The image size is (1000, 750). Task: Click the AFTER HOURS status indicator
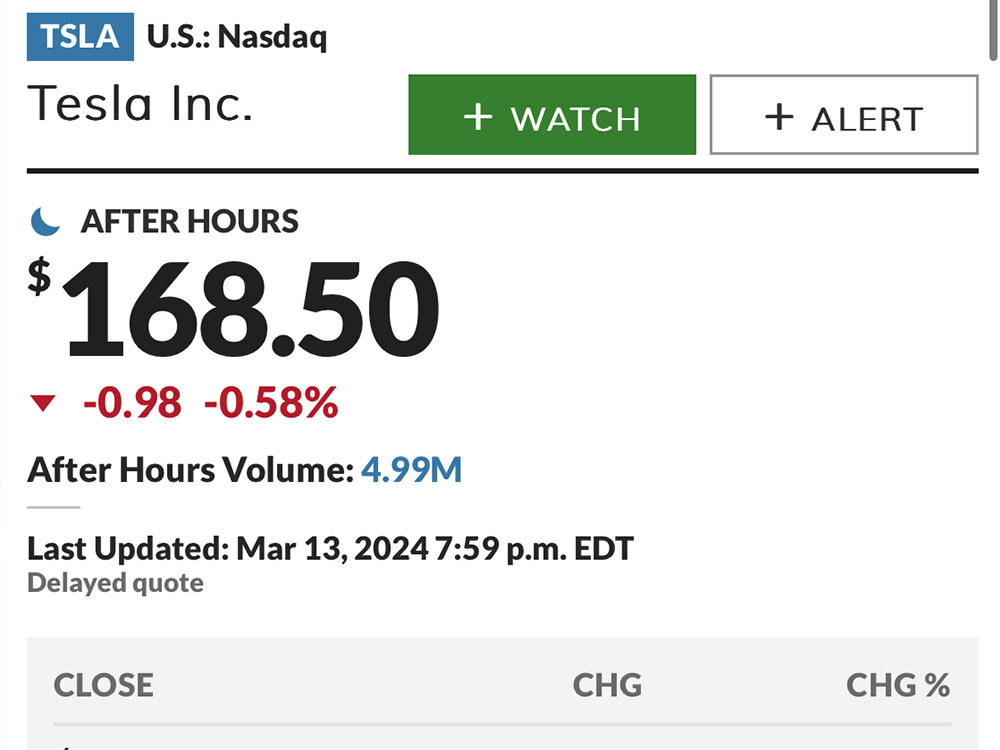(189, 221)
